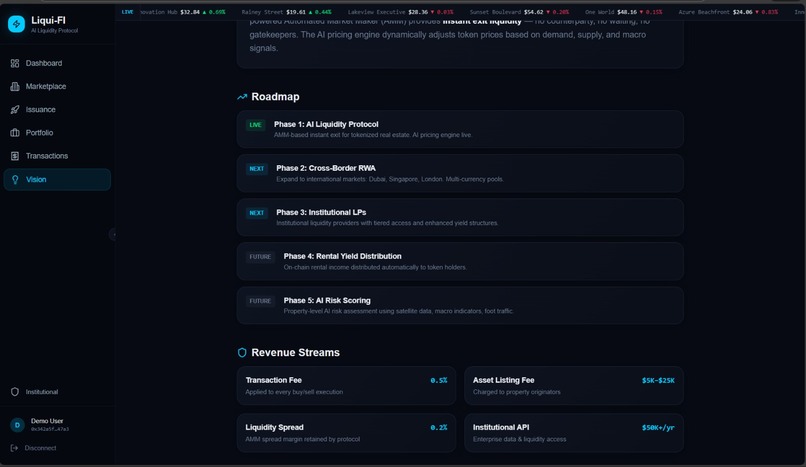Click 'Applied to every buy/sell execution' text

tap(294, 392)
